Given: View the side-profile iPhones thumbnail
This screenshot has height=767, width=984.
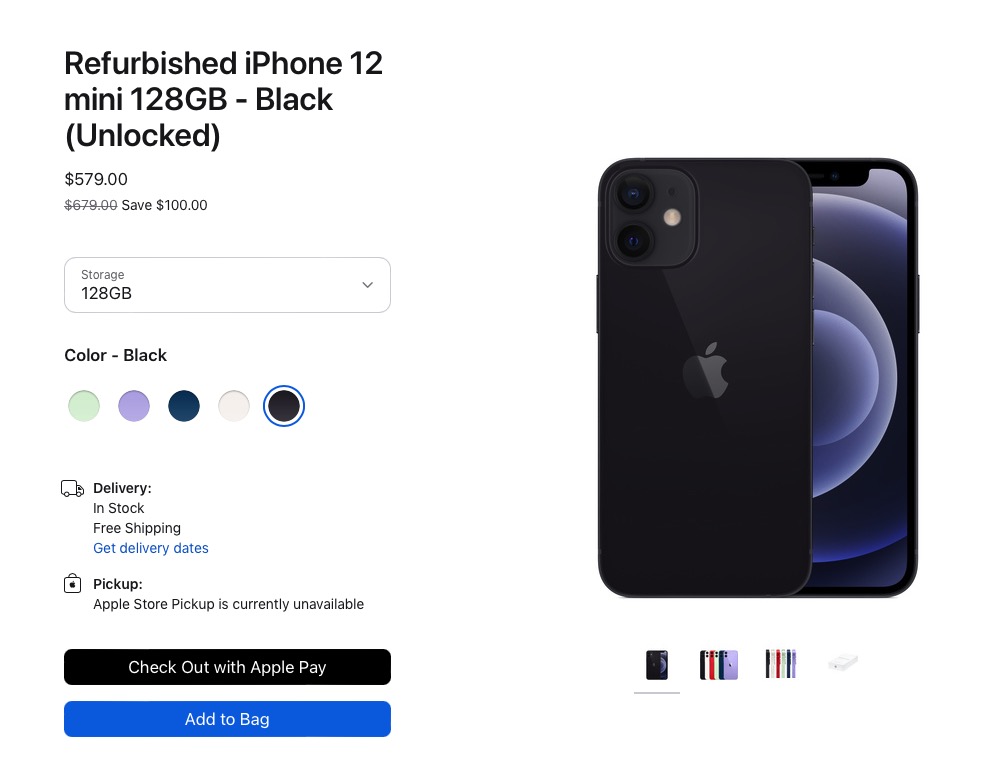Looking at the screenshot, I should coord(781,664).
